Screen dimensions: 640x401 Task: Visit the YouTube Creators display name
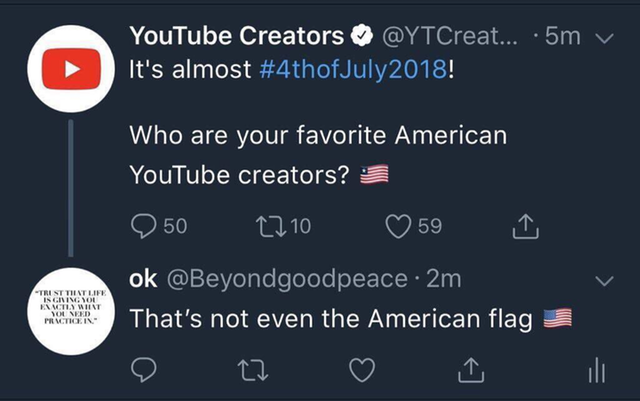pos(237,36)
